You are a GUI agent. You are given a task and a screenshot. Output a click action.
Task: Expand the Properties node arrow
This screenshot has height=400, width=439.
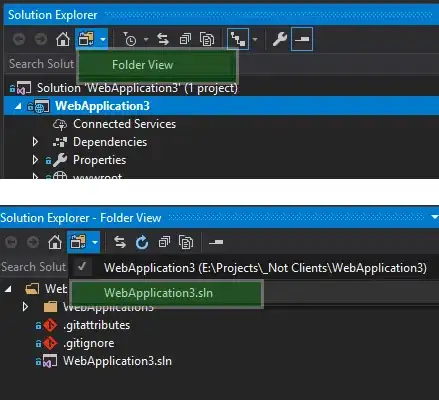click(35, 160)
